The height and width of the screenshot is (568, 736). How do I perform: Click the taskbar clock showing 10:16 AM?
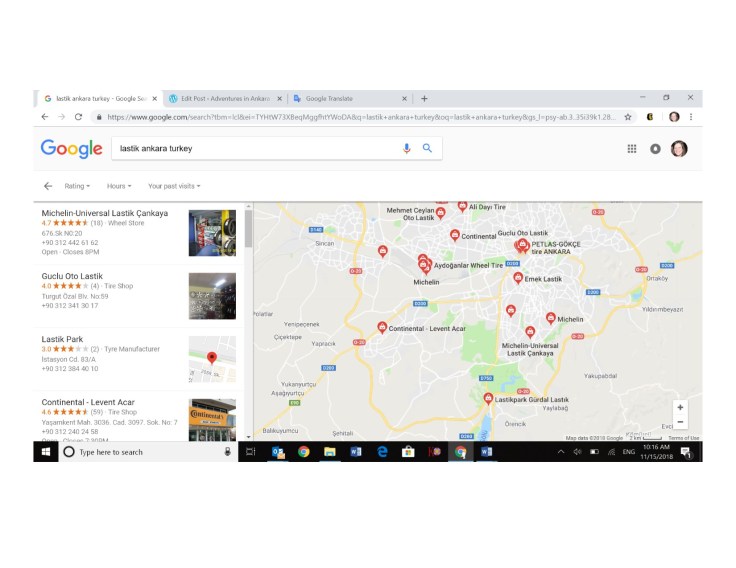tap(656, 452)
